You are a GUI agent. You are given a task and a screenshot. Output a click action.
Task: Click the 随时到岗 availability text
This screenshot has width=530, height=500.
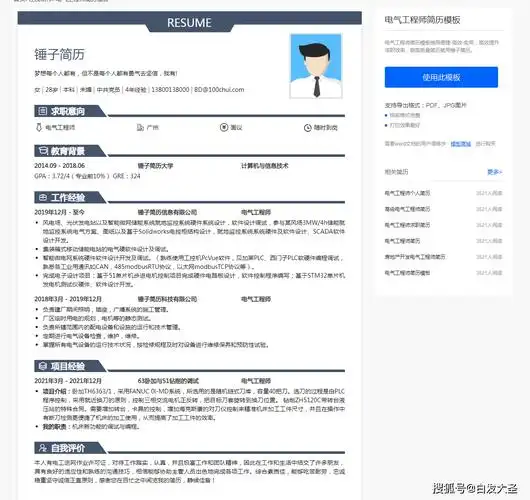(x=326, y=128)
